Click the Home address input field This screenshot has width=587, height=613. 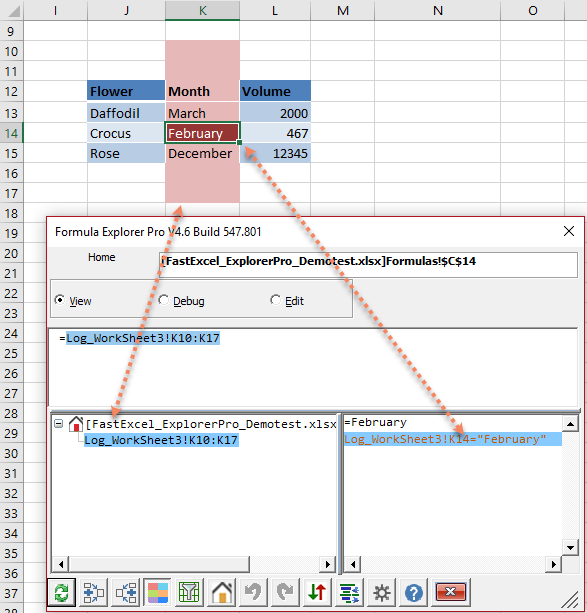click(368, 265)
